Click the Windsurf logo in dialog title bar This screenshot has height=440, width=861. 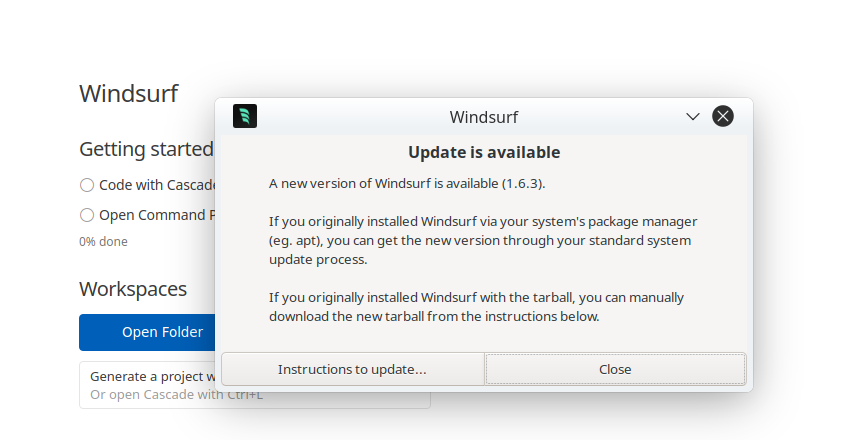point(245,116)
